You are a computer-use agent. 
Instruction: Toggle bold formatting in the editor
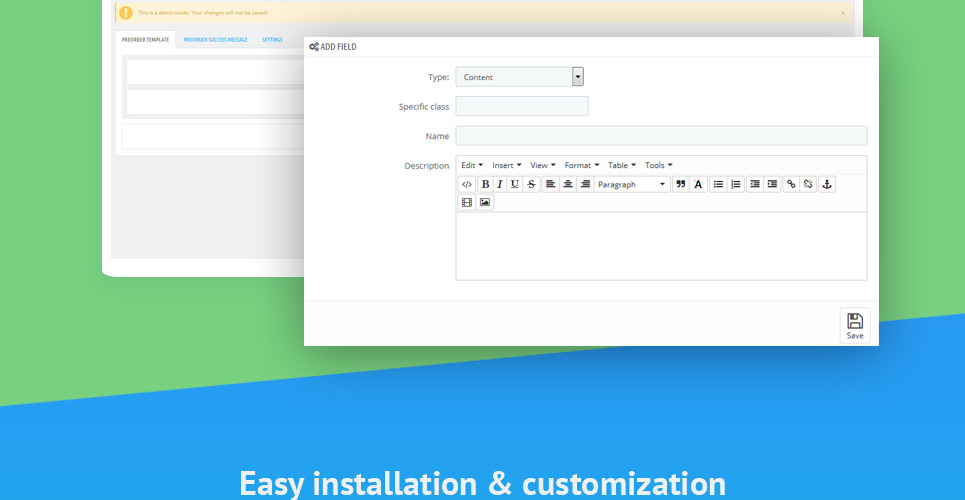click(485, 184)
